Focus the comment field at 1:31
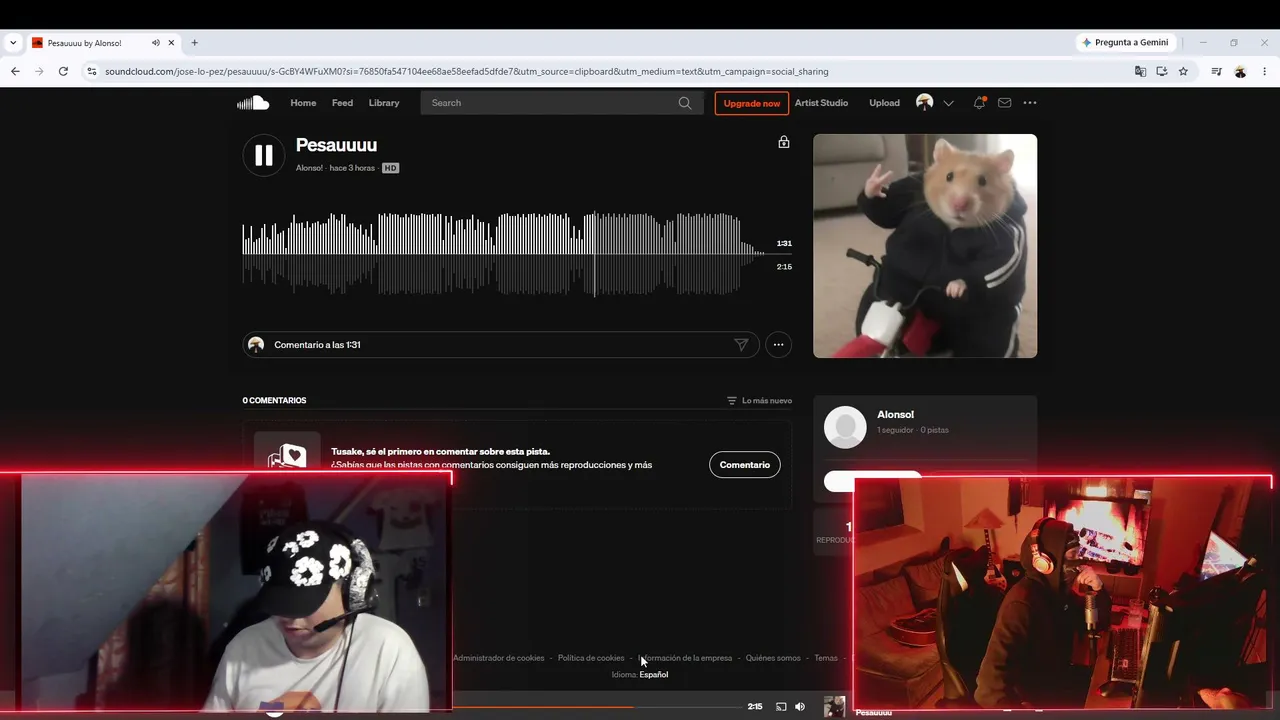The image size is (1280, 720). tap(501, 345)
